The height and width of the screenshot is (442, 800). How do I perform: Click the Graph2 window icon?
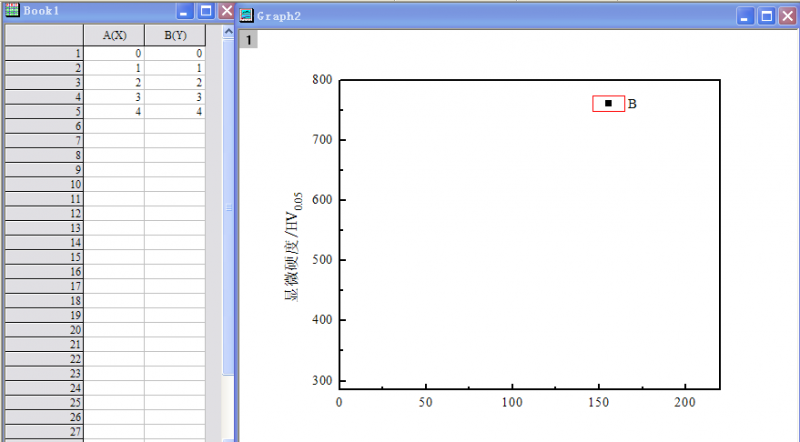[x=246, y=16]
